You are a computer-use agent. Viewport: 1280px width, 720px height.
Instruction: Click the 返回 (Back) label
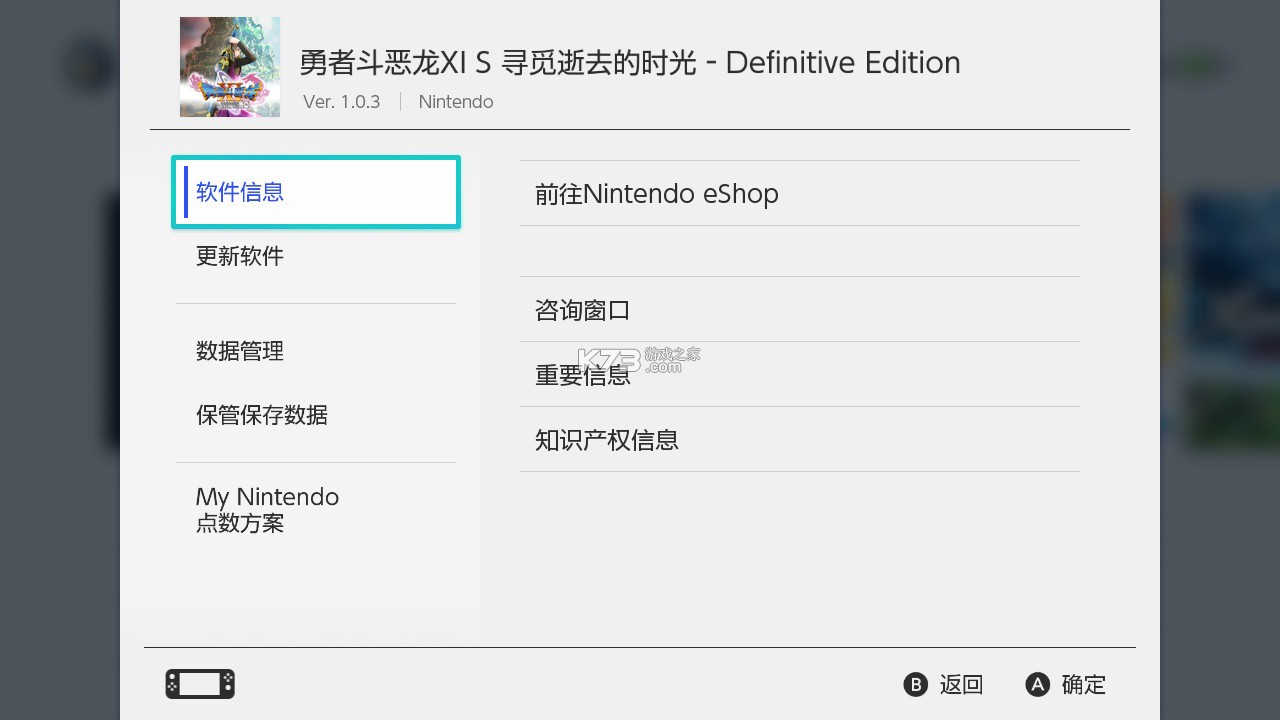click(961, 684)
